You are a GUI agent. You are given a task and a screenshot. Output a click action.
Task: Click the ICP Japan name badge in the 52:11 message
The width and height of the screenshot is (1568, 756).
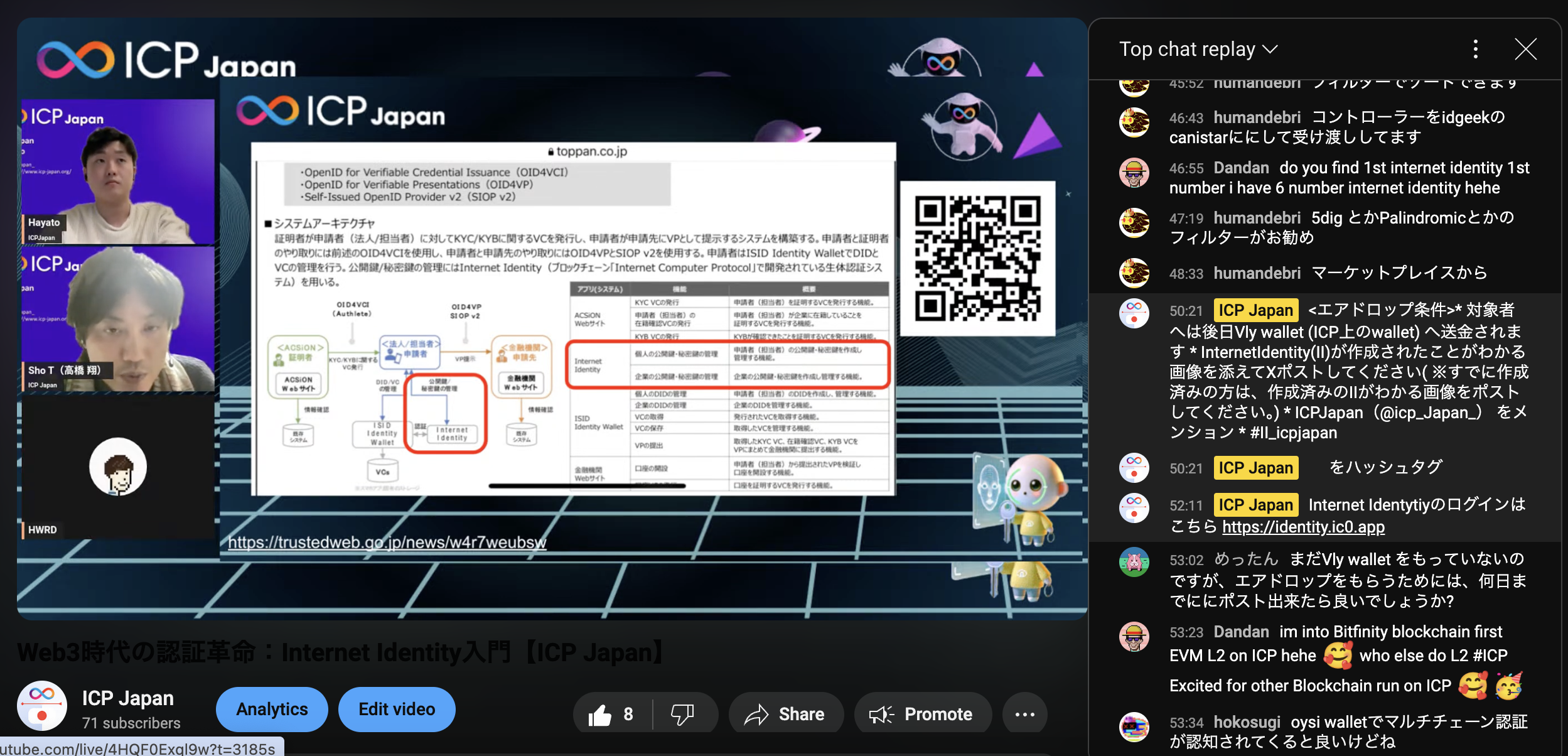[1255, 504]
